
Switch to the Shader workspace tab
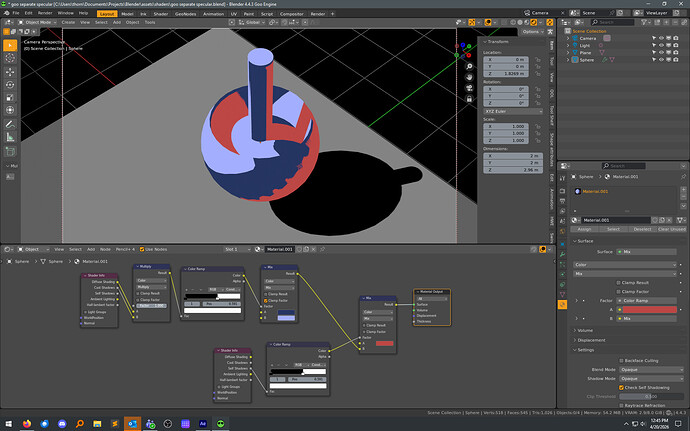161,14
